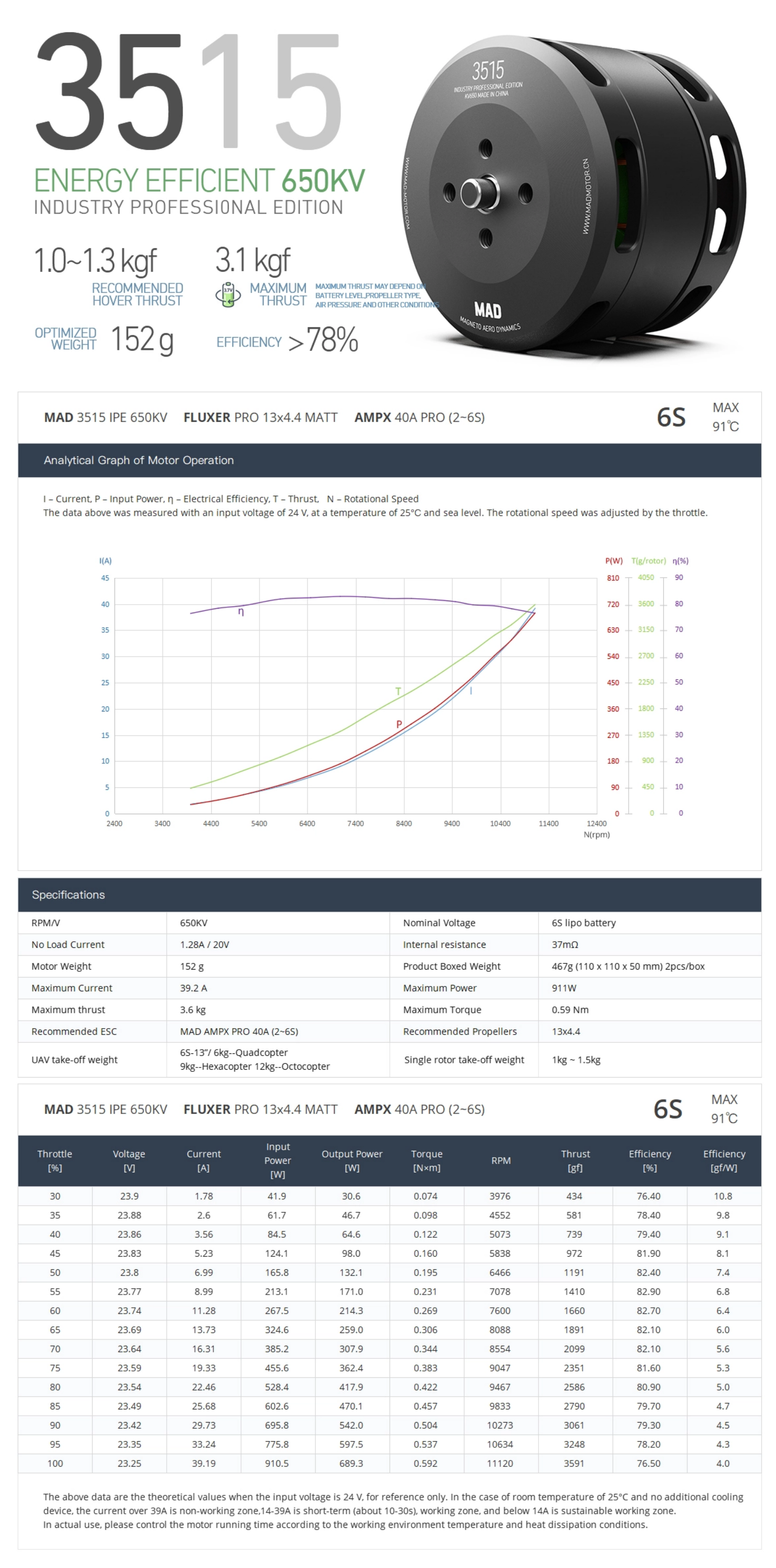The height and width of the screenshot is (1568, 776).
Task: Click the Input Power [W] column header
Action: point(277,1161)
